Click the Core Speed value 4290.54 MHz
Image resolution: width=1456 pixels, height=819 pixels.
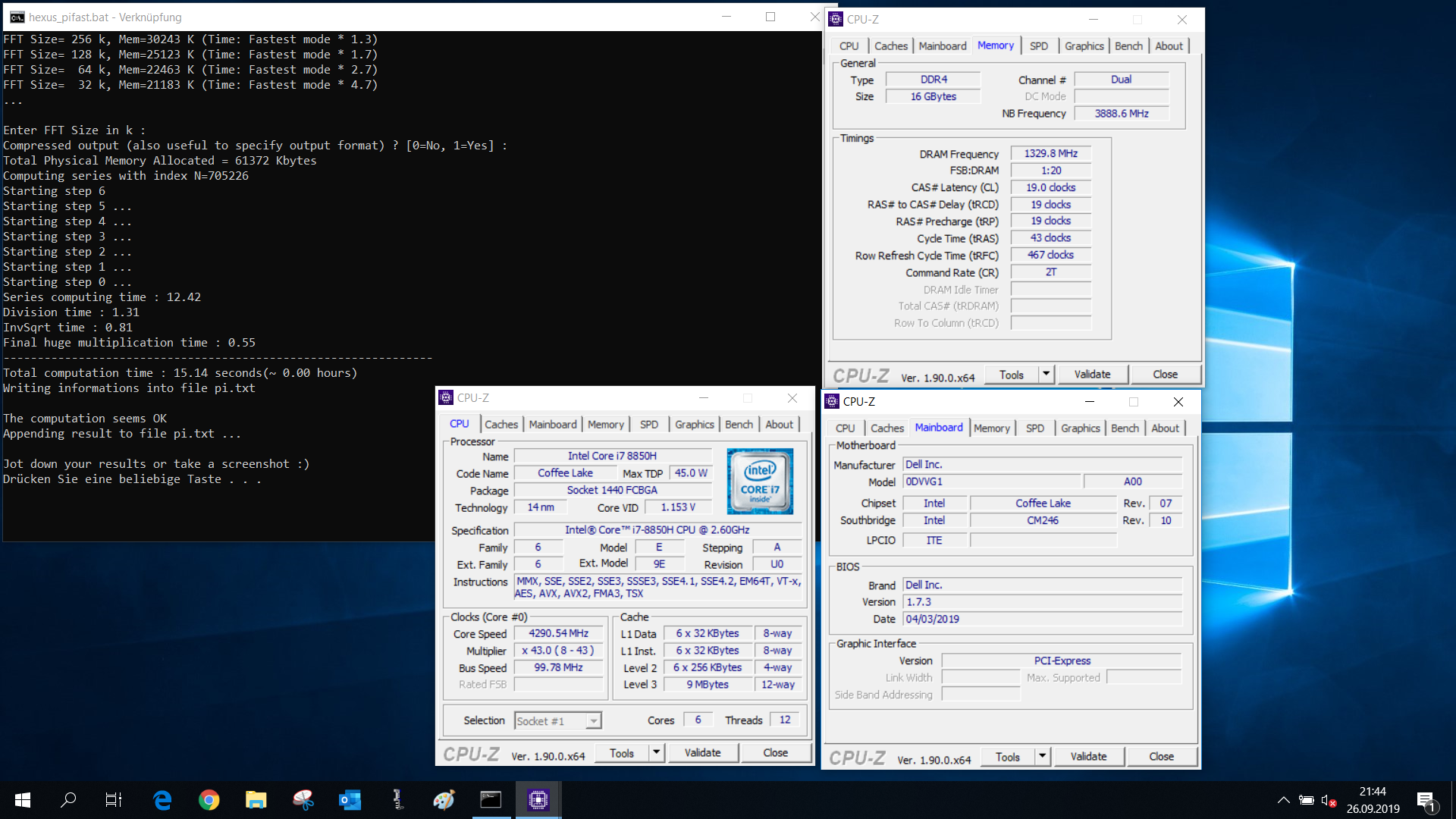click(559, 633)
